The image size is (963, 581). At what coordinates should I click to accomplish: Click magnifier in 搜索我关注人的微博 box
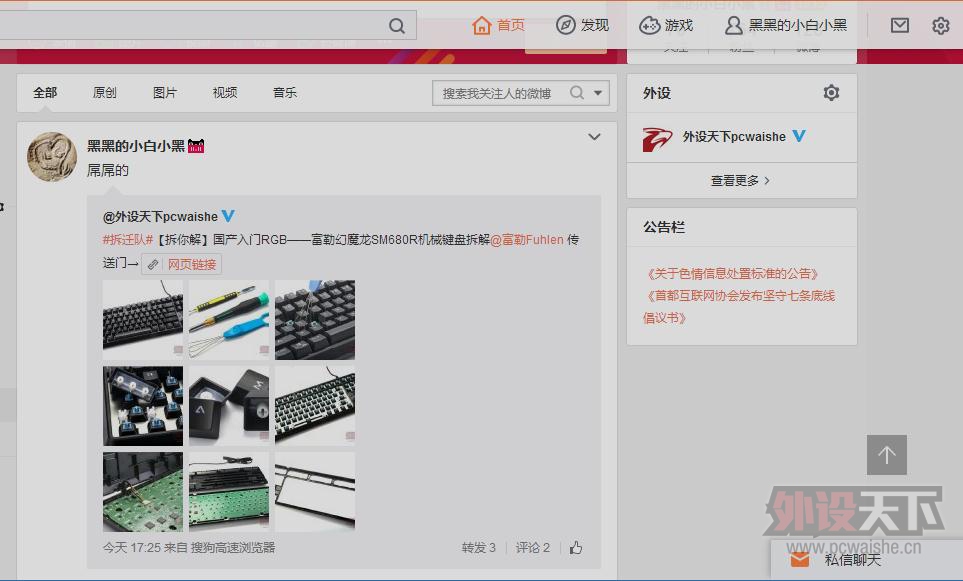pyautogui.click(x=576, y=93)
